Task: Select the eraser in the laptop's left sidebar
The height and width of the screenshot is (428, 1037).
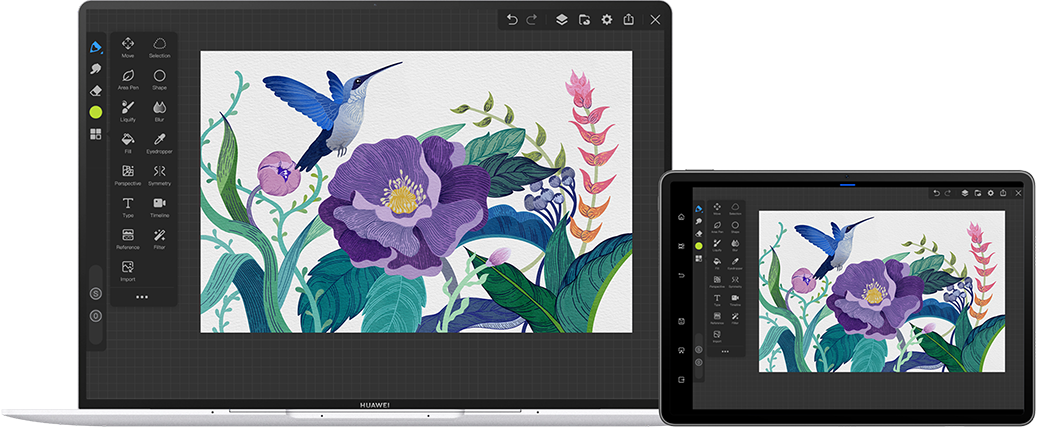Action: tap(96, 90)
